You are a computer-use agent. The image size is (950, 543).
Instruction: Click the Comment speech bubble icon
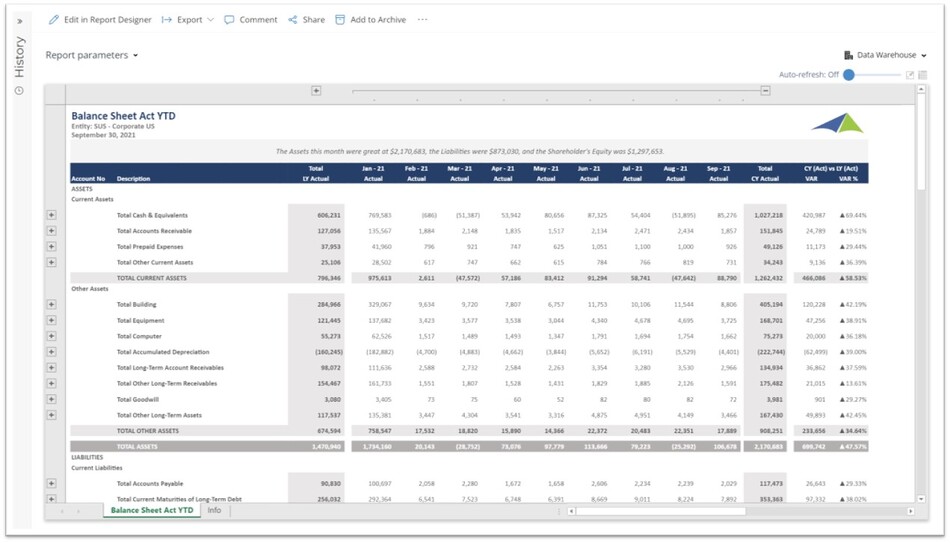pyautogui.click(x=229, y=20)
